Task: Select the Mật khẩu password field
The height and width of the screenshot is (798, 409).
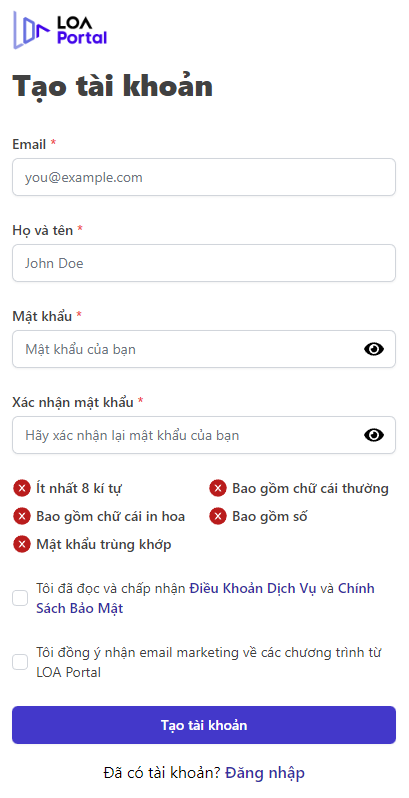Action: pyautogui.click(x=204, y=349)
